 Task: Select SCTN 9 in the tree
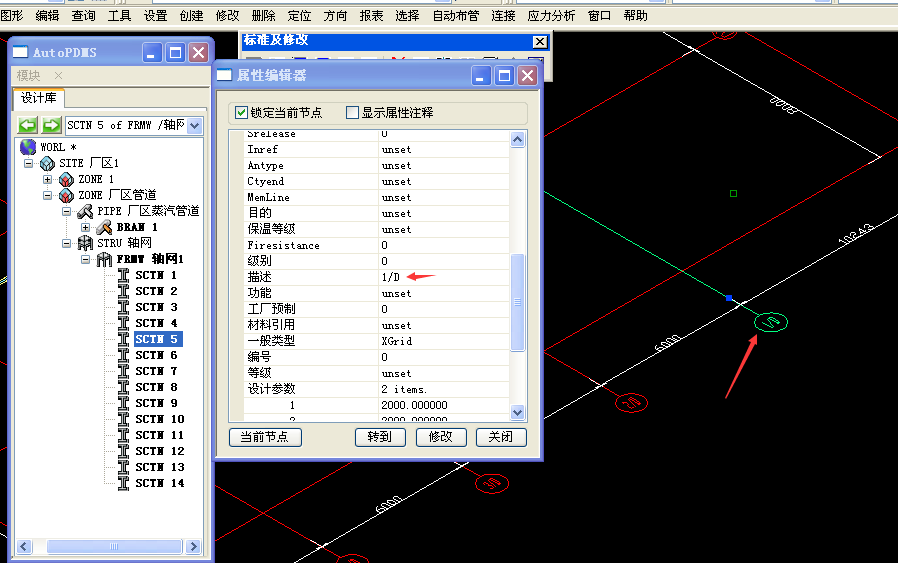tap(156, 403)
